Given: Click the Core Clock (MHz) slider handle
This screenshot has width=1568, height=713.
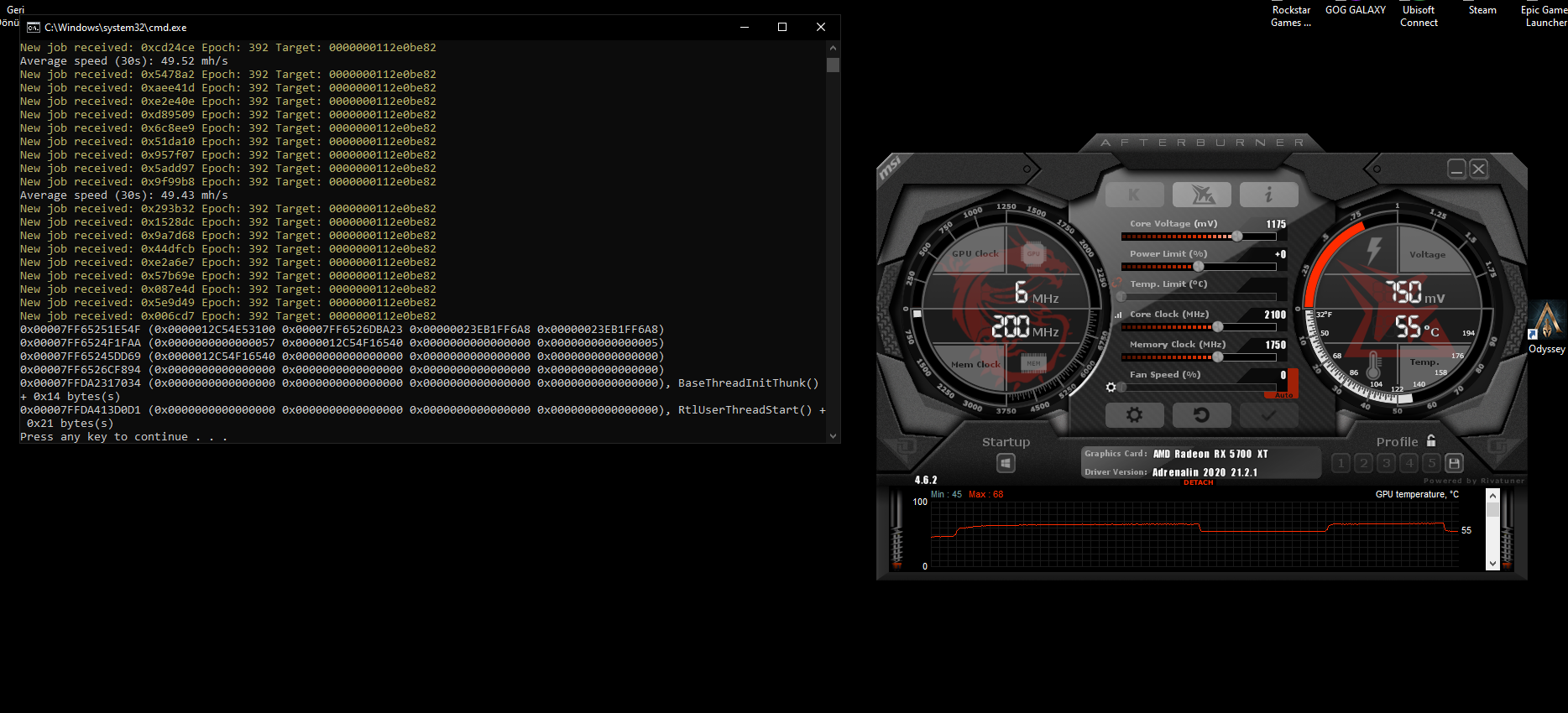Looking at the screenshot, I should point(1218,327).
